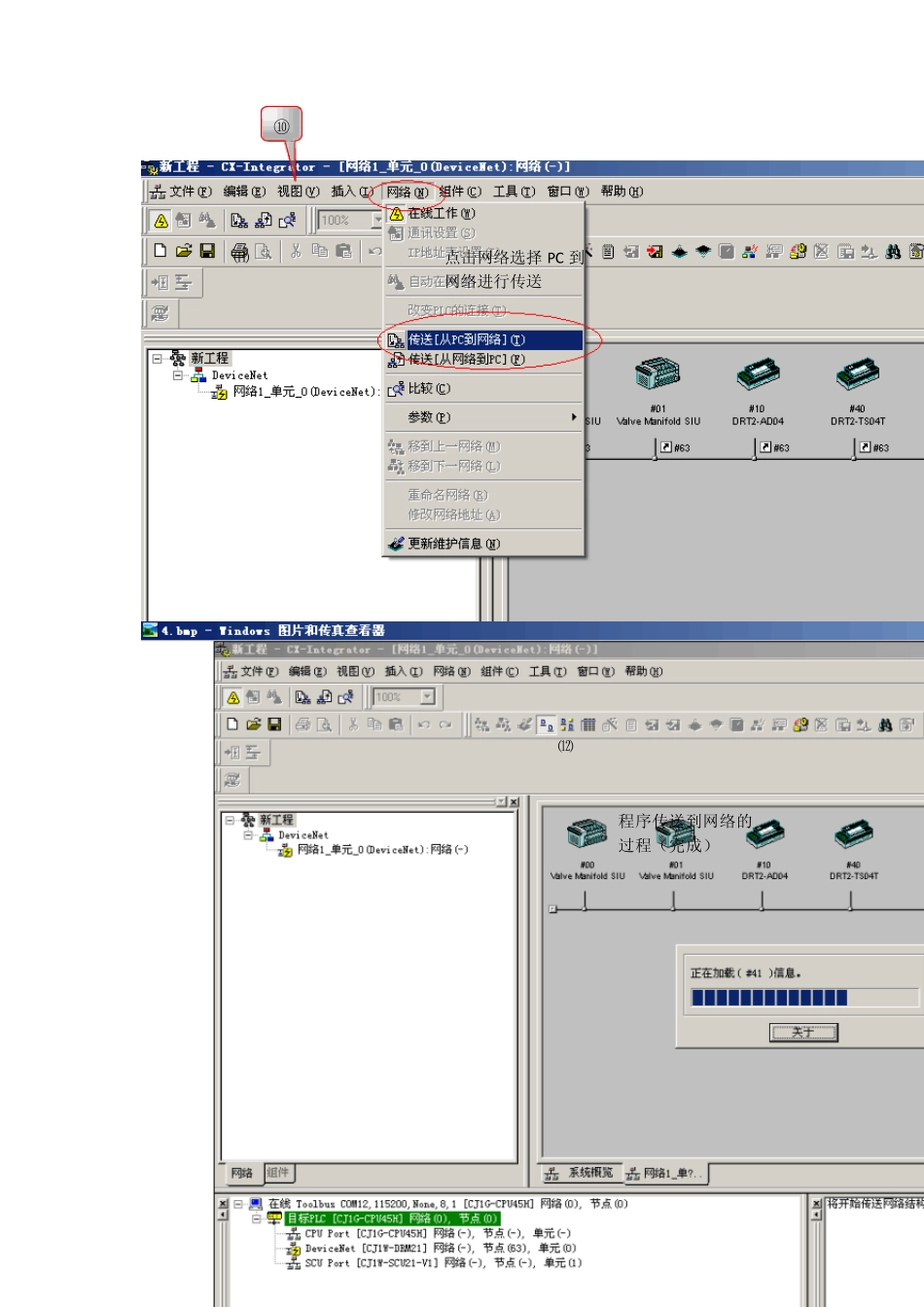Click the #63 marker under DRT2-AD04
The width and height of the screenshot is (924, 1307).
pos(774,447)
